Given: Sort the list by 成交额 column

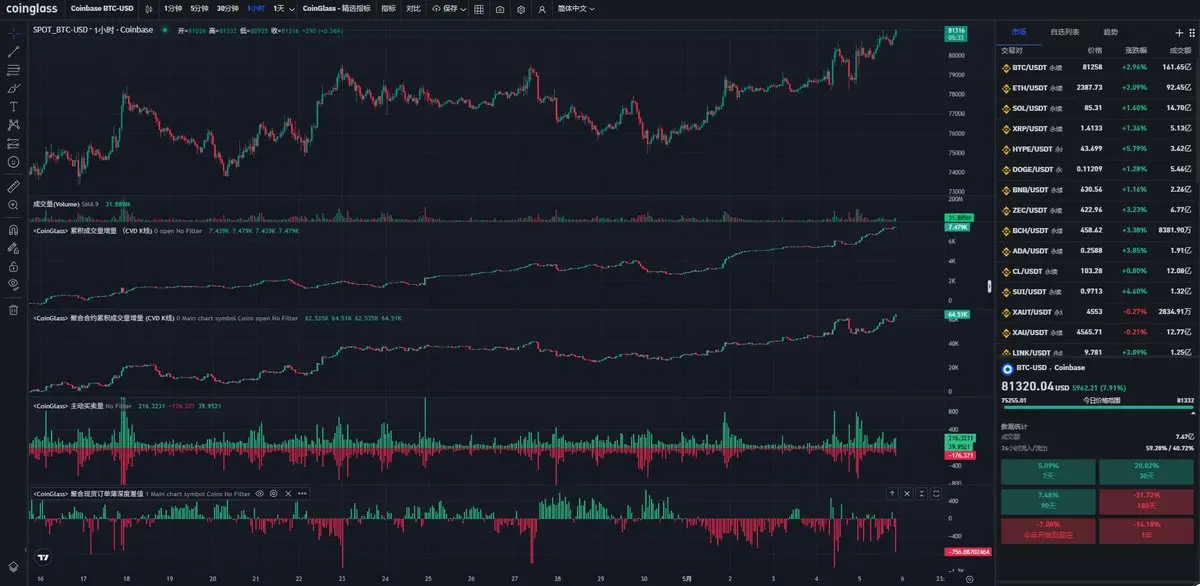Looking at the screenshot, I should [1178, 49].
